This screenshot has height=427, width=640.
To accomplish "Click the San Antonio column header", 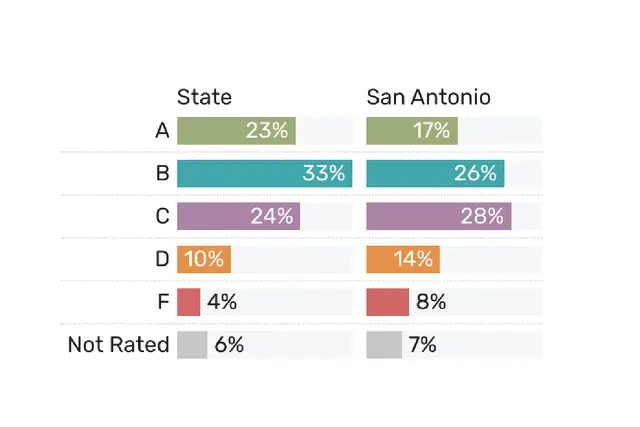I will tap(428, 97).
